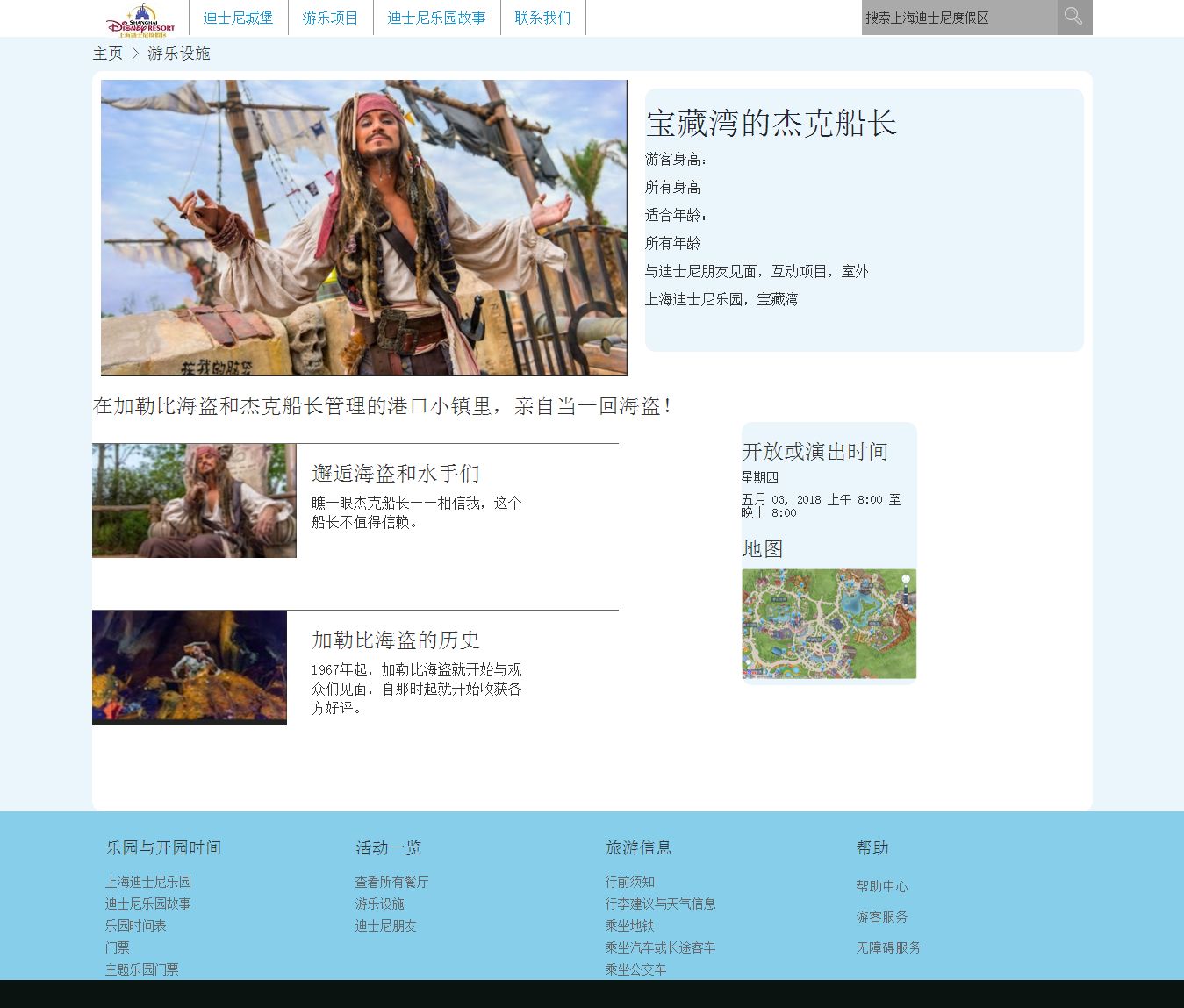1184x1008 pixels.
Task: Open footer link 迪士尼朋友
Action: click(386, 926)
